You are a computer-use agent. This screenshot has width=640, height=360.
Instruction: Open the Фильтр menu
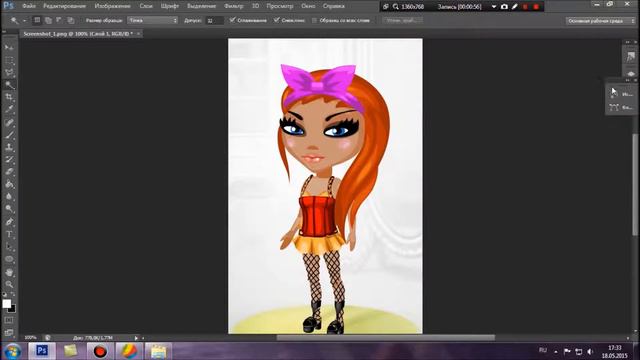tap(233, 6)
